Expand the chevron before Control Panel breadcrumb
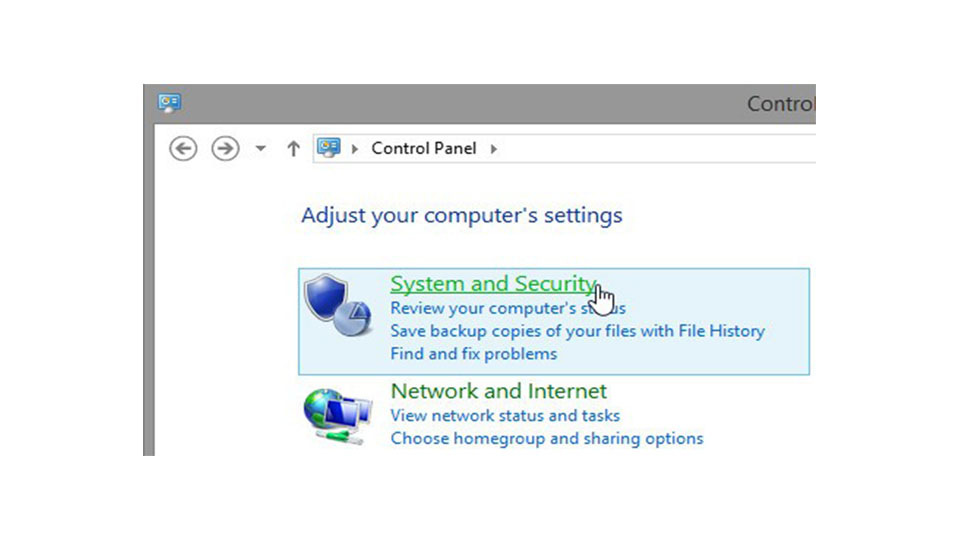This screenshot has height=540, width=960. [354, 149]
